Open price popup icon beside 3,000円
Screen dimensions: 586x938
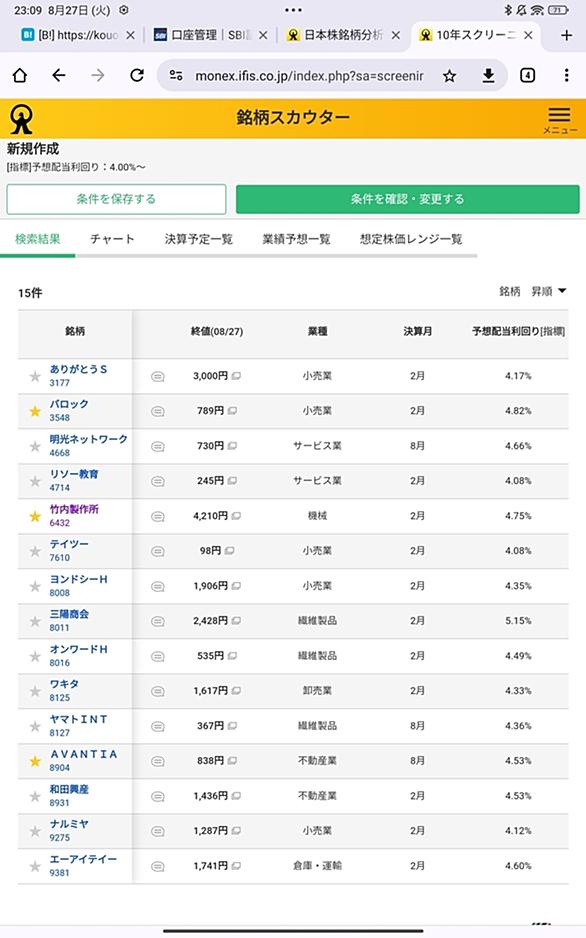point(236,376)
